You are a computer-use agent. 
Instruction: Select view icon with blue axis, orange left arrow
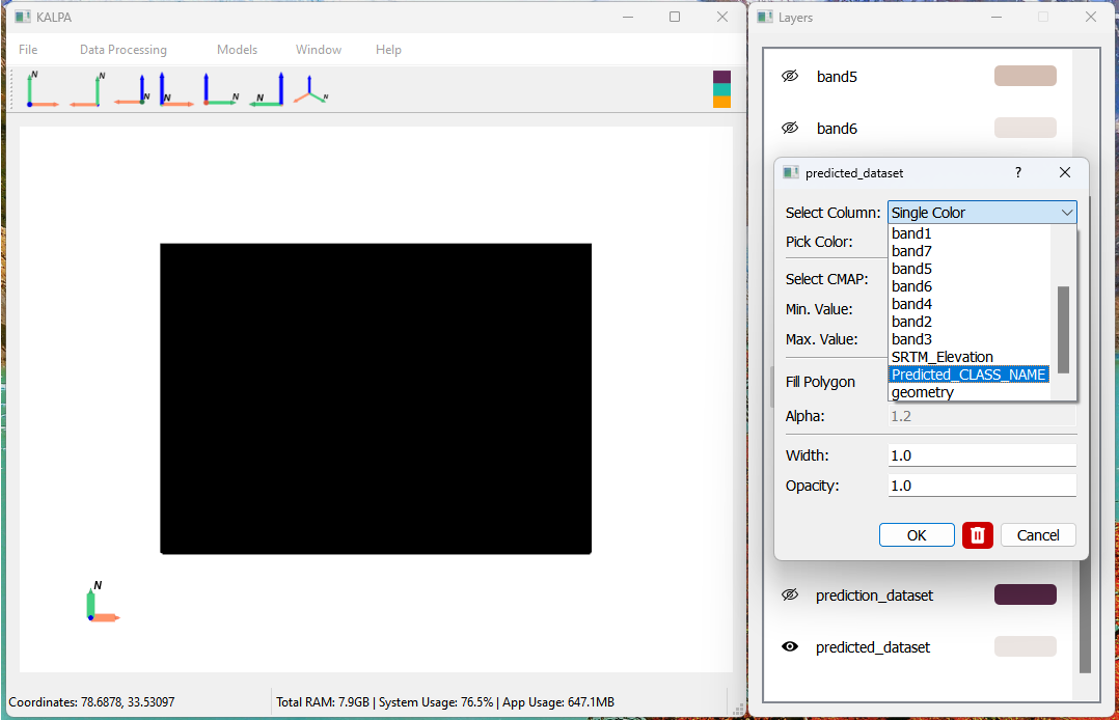tap(133, 89)
